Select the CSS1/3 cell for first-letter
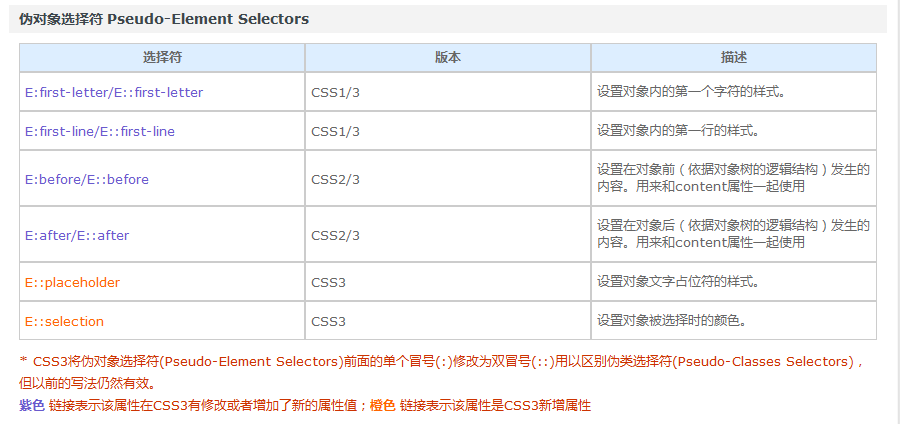 (x=448, y=92)
